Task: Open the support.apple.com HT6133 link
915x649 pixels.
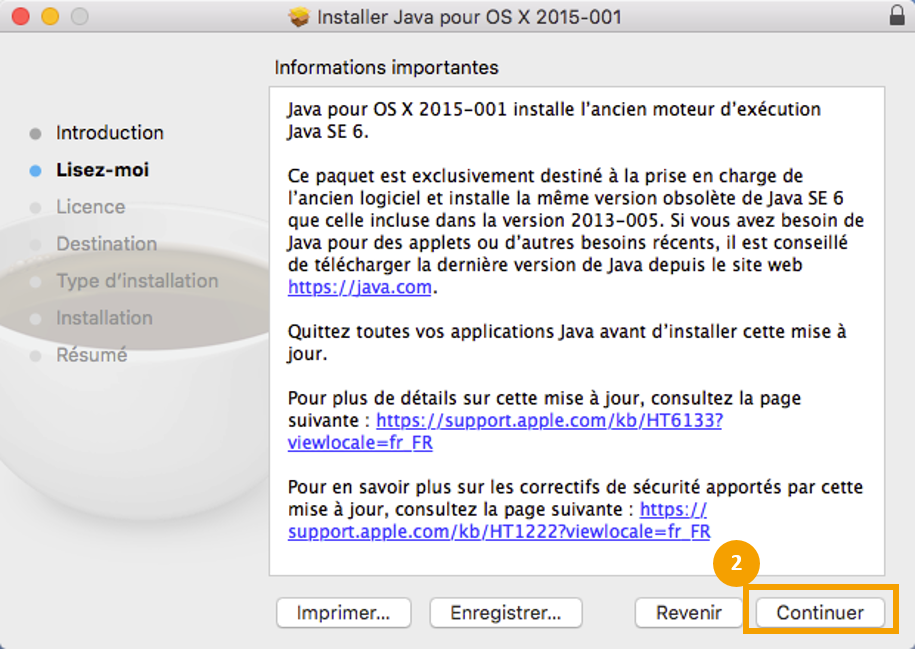Action: tap(549, 420)
